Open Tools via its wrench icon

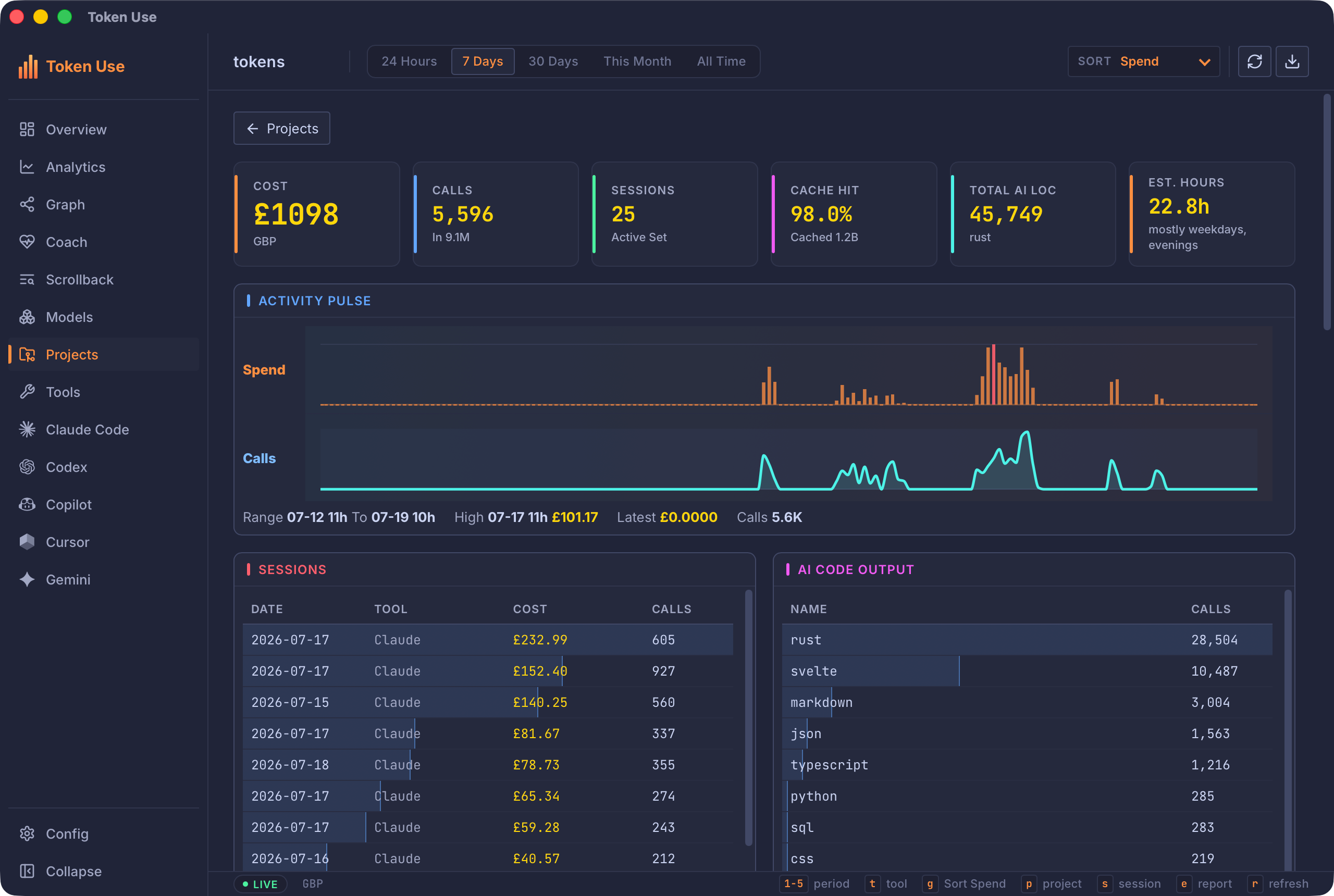27,392
